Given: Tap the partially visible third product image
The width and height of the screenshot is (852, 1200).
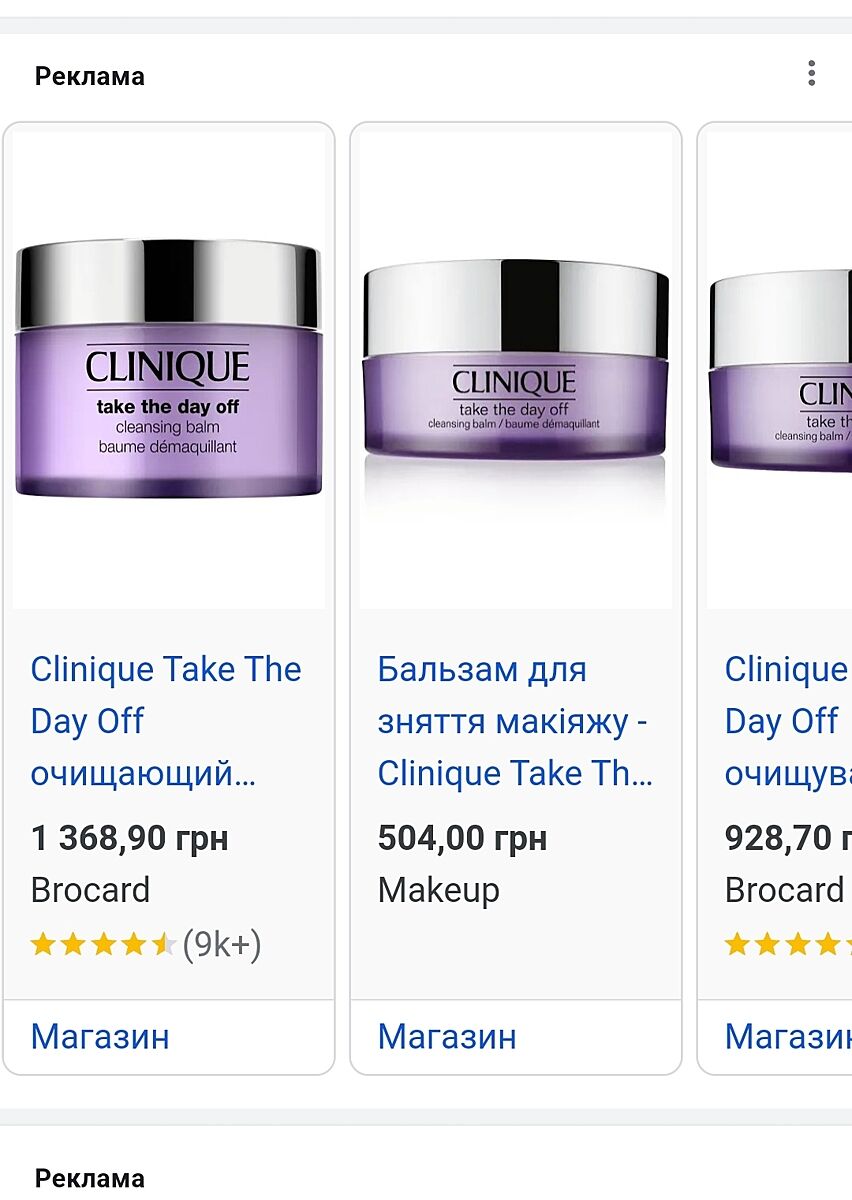Looking at the screenshot, I should (x=779, y=370).
